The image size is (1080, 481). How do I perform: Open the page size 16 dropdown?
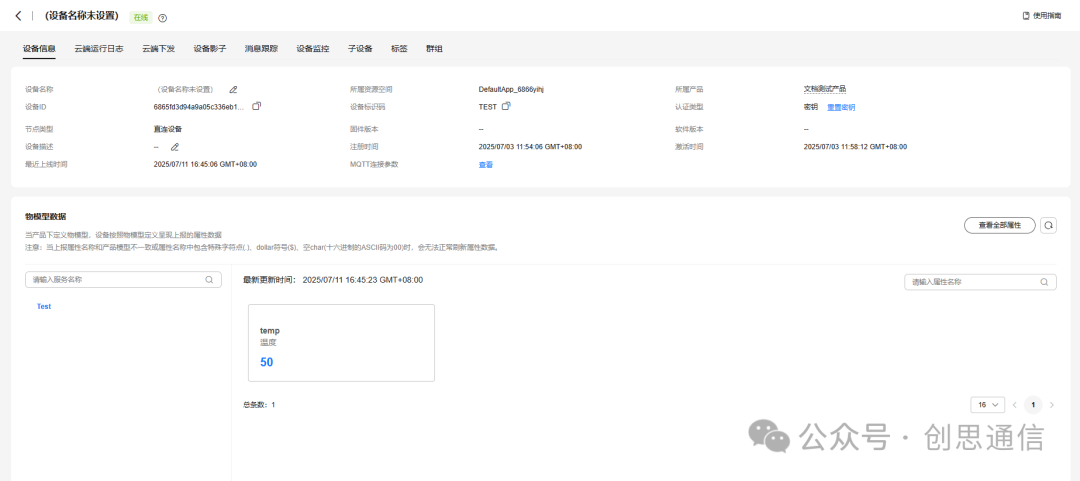988,405
